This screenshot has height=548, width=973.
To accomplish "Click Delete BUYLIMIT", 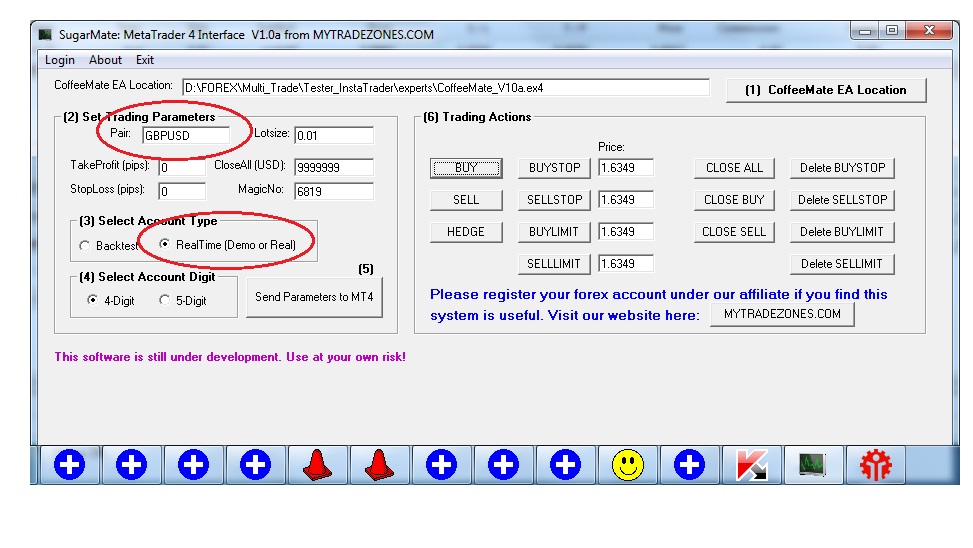I will tap(842, 232).
